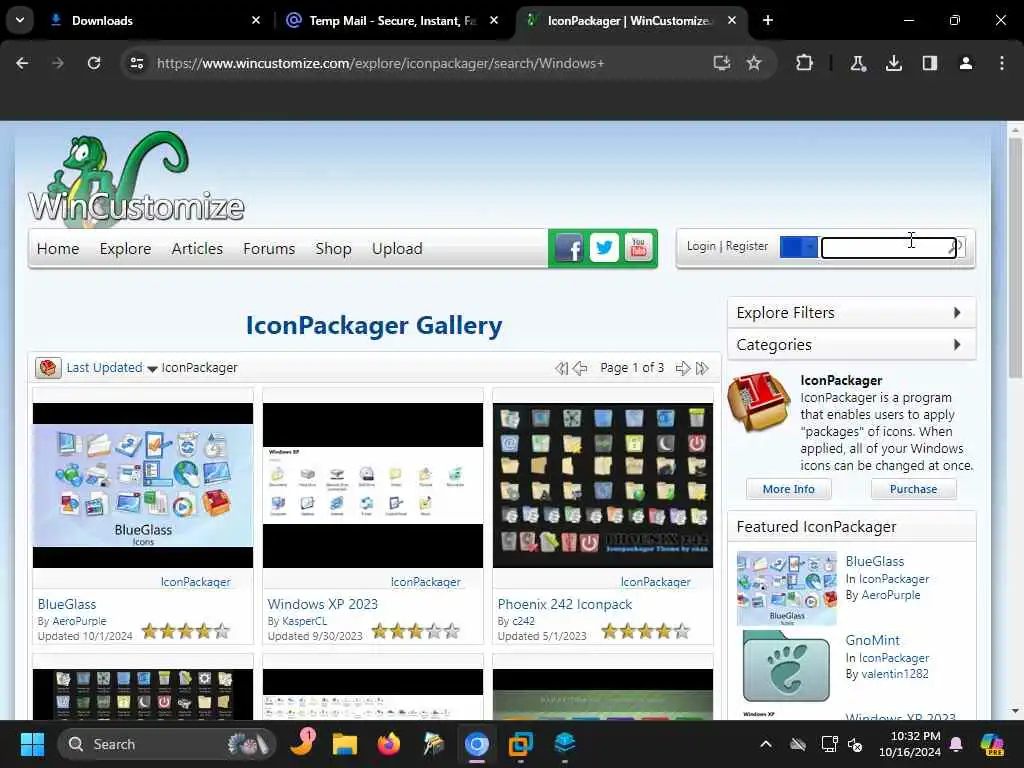This screenshot has height=768, width=1024.
Task: Open the Phoenix 242 gallery thumbnail
Action: (x=603, y=485)
